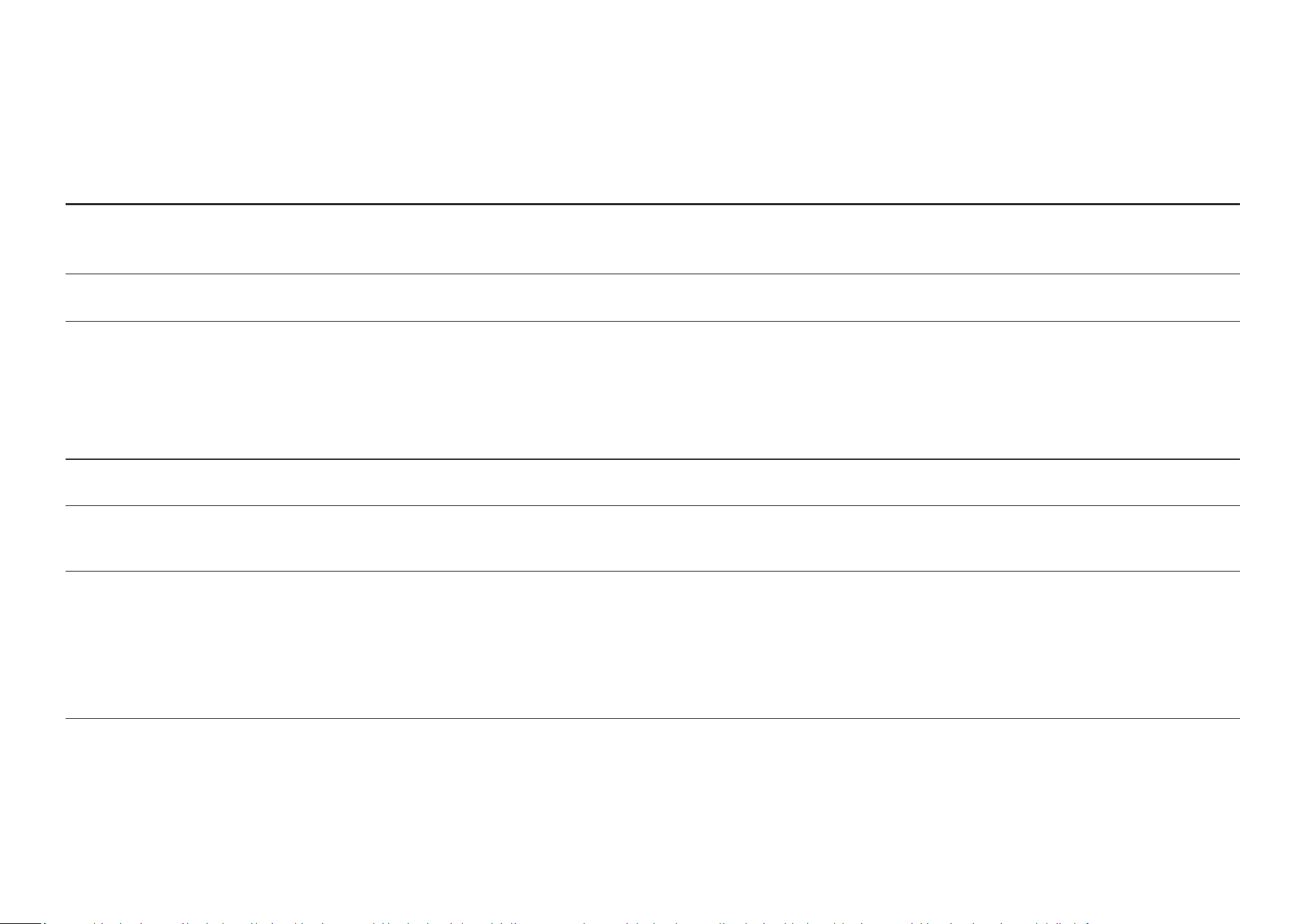This screenshot has height=924, width=1307.
Task: Click the narrow first row of the lower table
Action: 652,482
